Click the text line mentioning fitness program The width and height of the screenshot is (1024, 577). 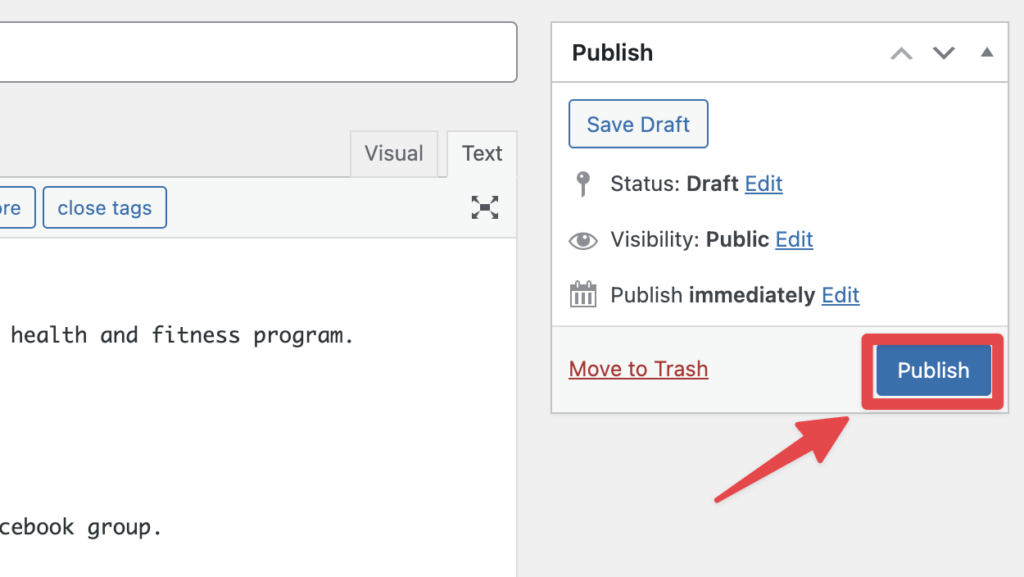[x=182, y=335]
